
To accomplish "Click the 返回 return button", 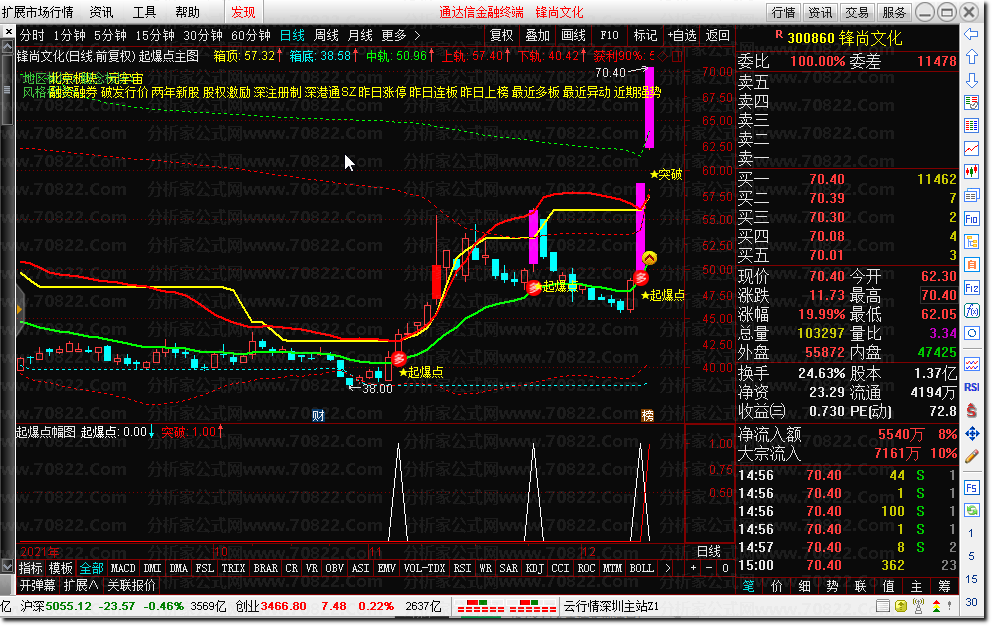I will click(718, 35).
